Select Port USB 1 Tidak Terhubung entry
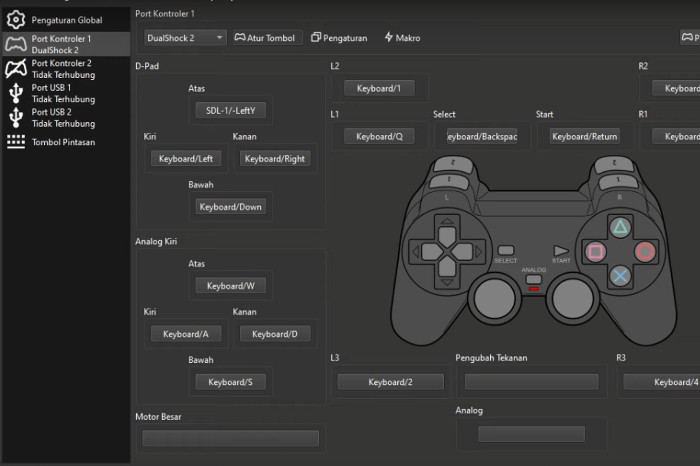The image size is (700, 466). (66, 93)
